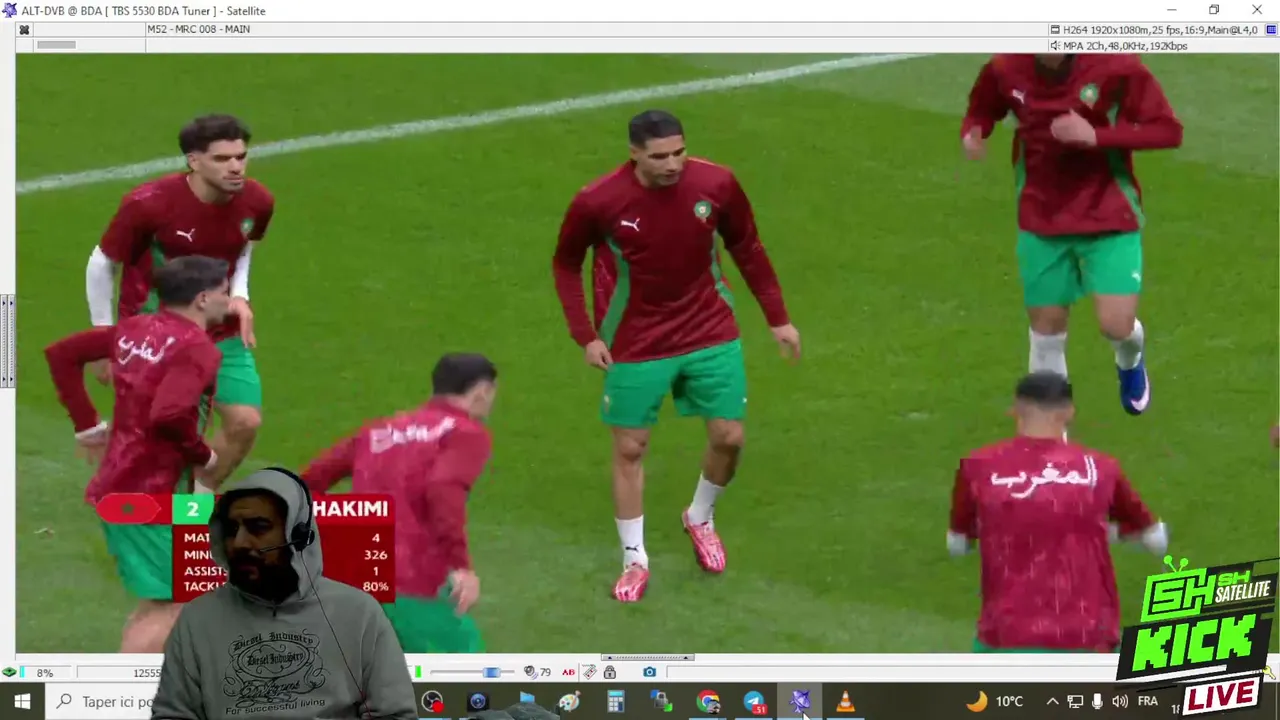The height and width of the screenshot is (720, 1280).
Task: Click the green signal status icon
Action: click(9, 672)
